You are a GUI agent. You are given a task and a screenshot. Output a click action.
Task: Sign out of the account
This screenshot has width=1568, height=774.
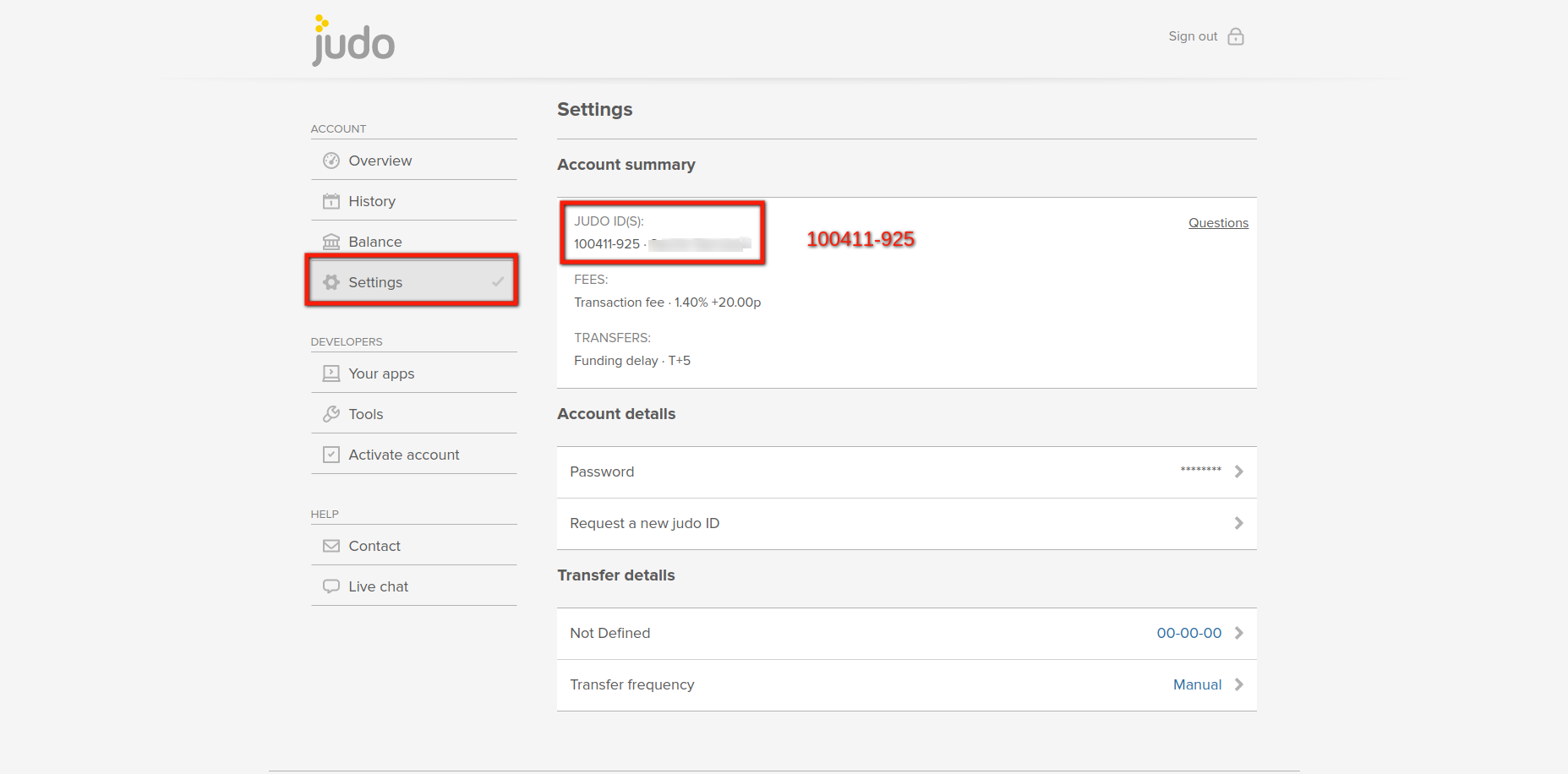coord(1193,36)
